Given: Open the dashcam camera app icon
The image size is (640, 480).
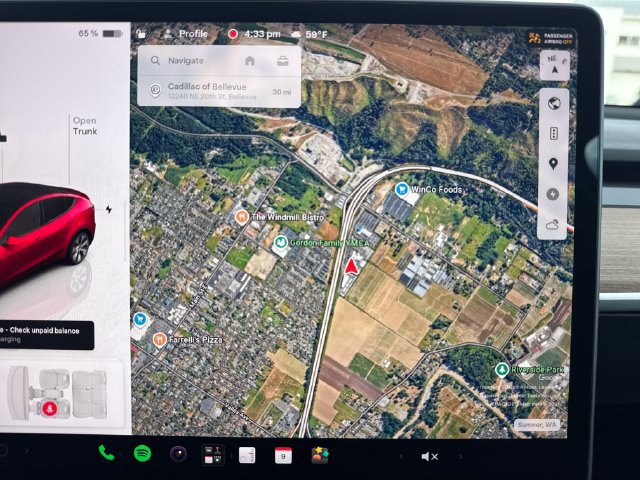Looking at the screenshot, I should click(178, 454).
